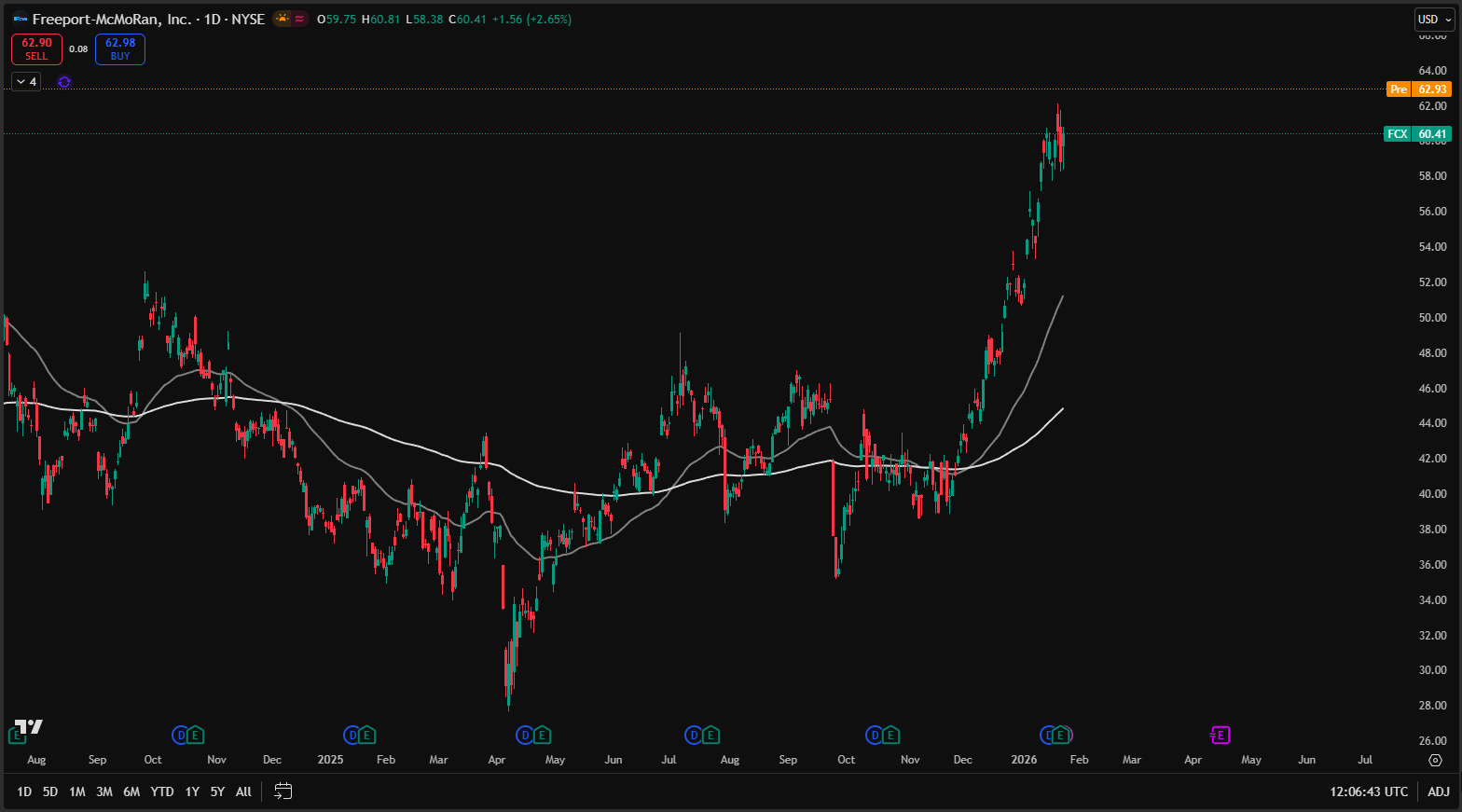Click the purple refresh indicator icon

(64, 82)
